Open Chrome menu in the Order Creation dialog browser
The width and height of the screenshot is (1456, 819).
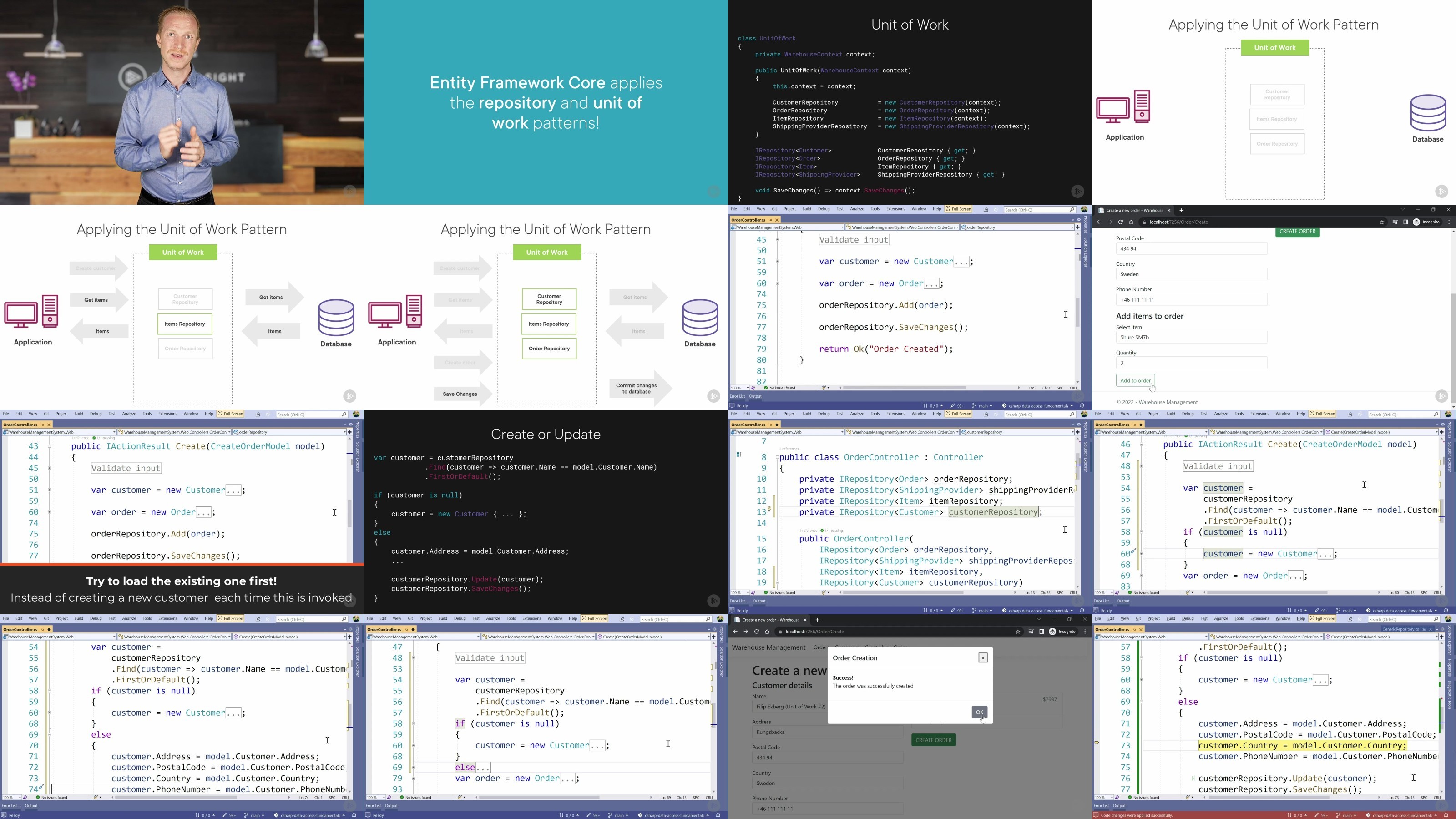1085,632
